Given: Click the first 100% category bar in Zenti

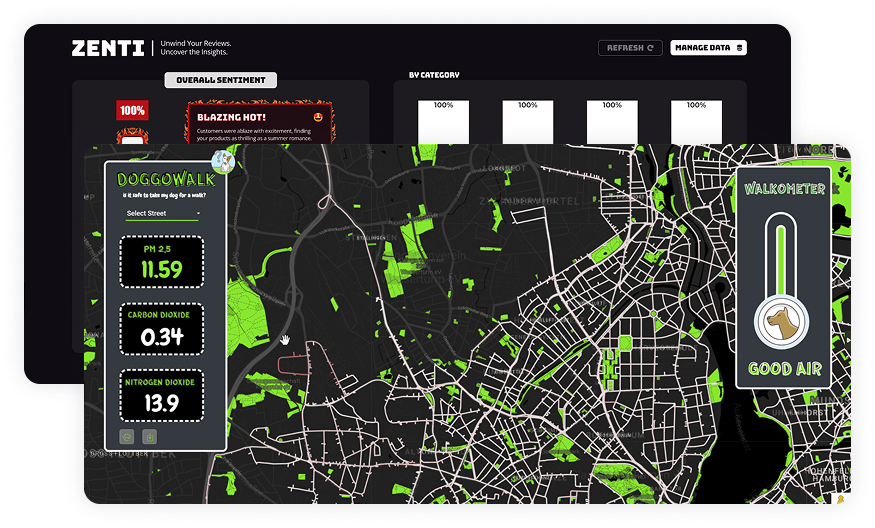Looking at the screenshot, I should click(444, 122).
